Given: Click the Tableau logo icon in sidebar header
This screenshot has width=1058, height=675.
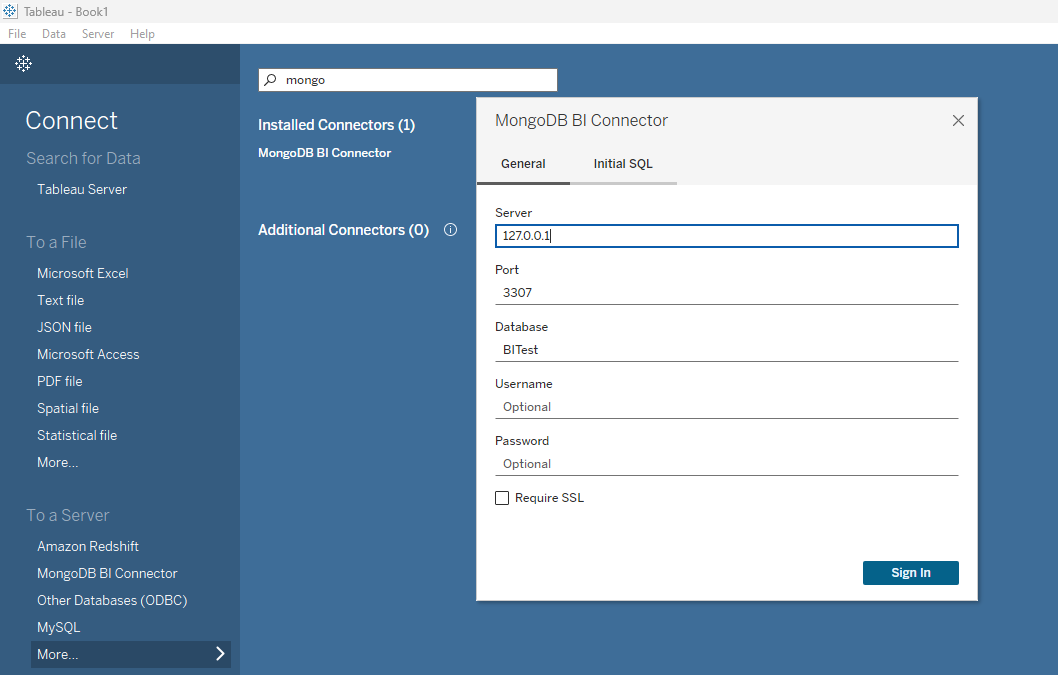Looking at the screenshot, I should [x=24, y=63].
